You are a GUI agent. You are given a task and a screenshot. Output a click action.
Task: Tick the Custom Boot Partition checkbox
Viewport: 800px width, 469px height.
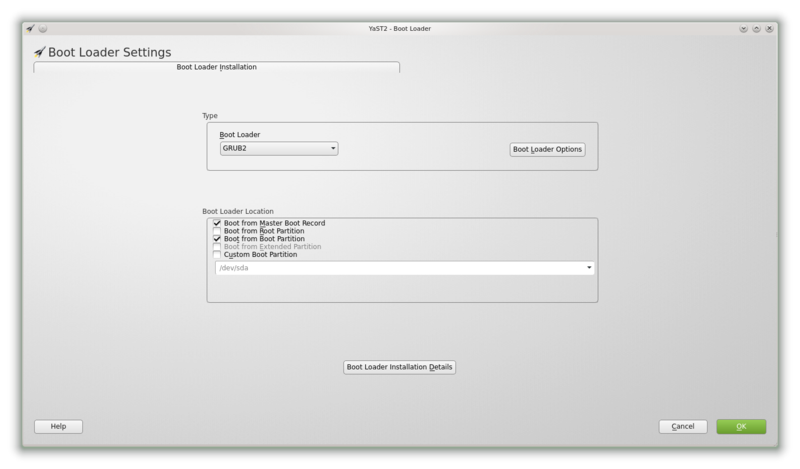[x=217, y=255]
